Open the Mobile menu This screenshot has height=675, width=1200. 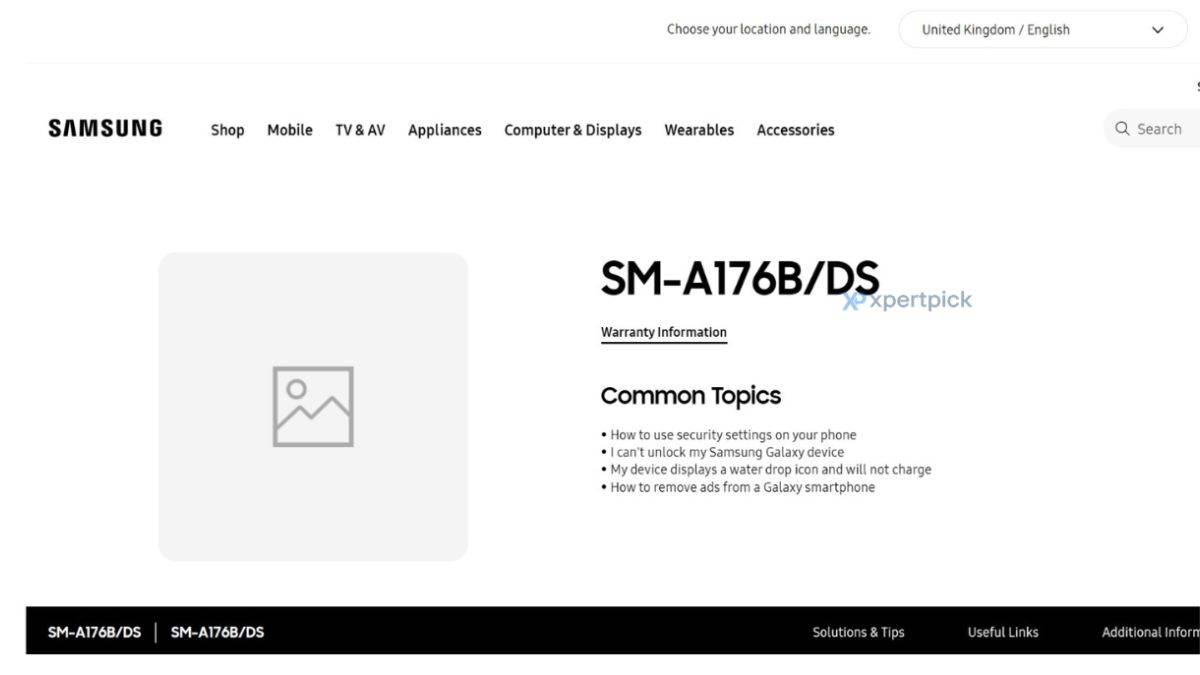click(290, 130)
